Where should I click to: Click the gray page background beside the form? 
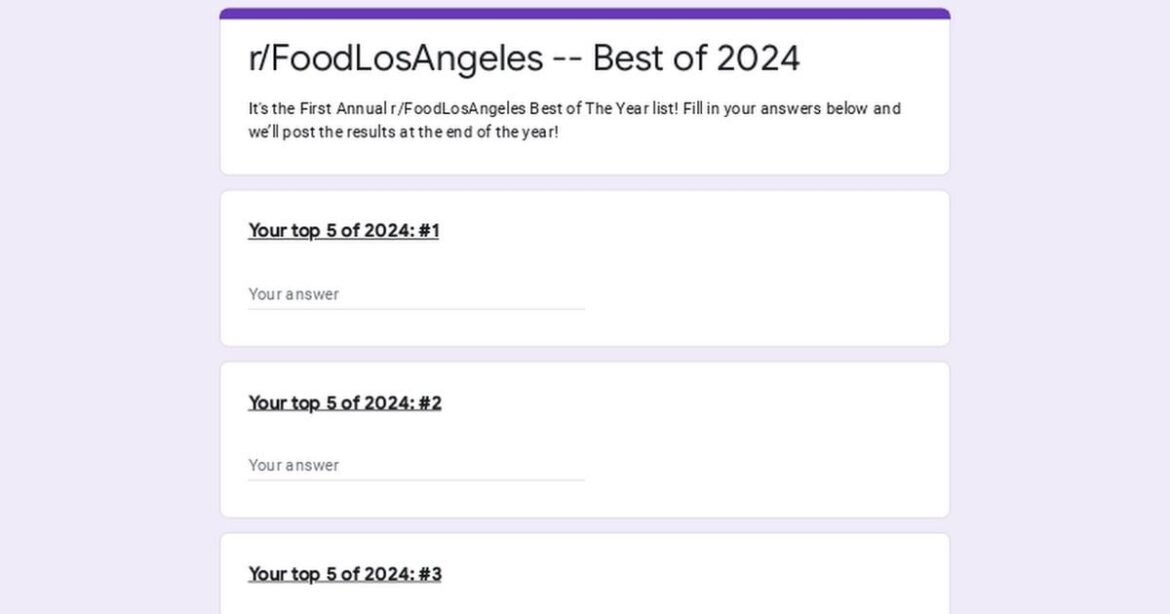tap(100, 300)
